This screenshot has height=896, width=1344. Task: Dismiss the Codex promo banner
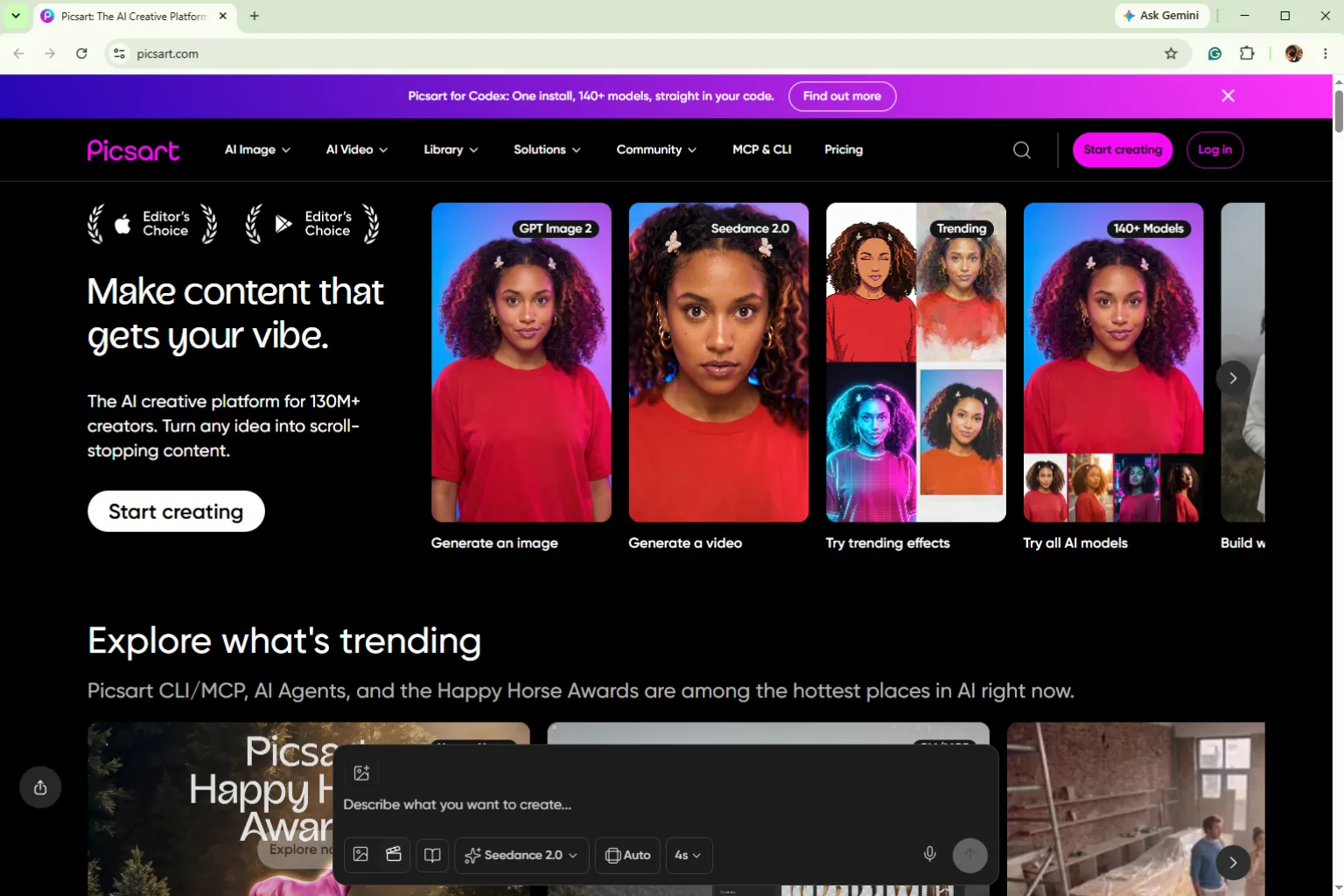(x=1228, y=96)
